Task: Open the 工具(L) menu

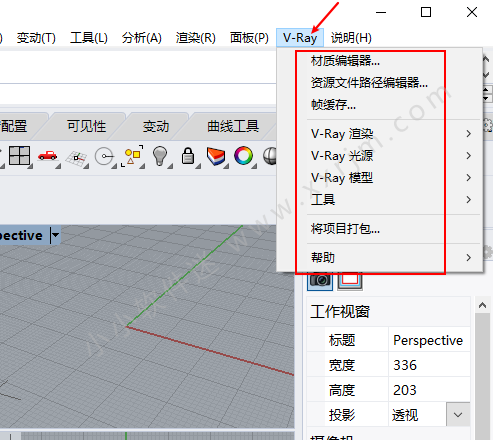Action: pos(89,38)
